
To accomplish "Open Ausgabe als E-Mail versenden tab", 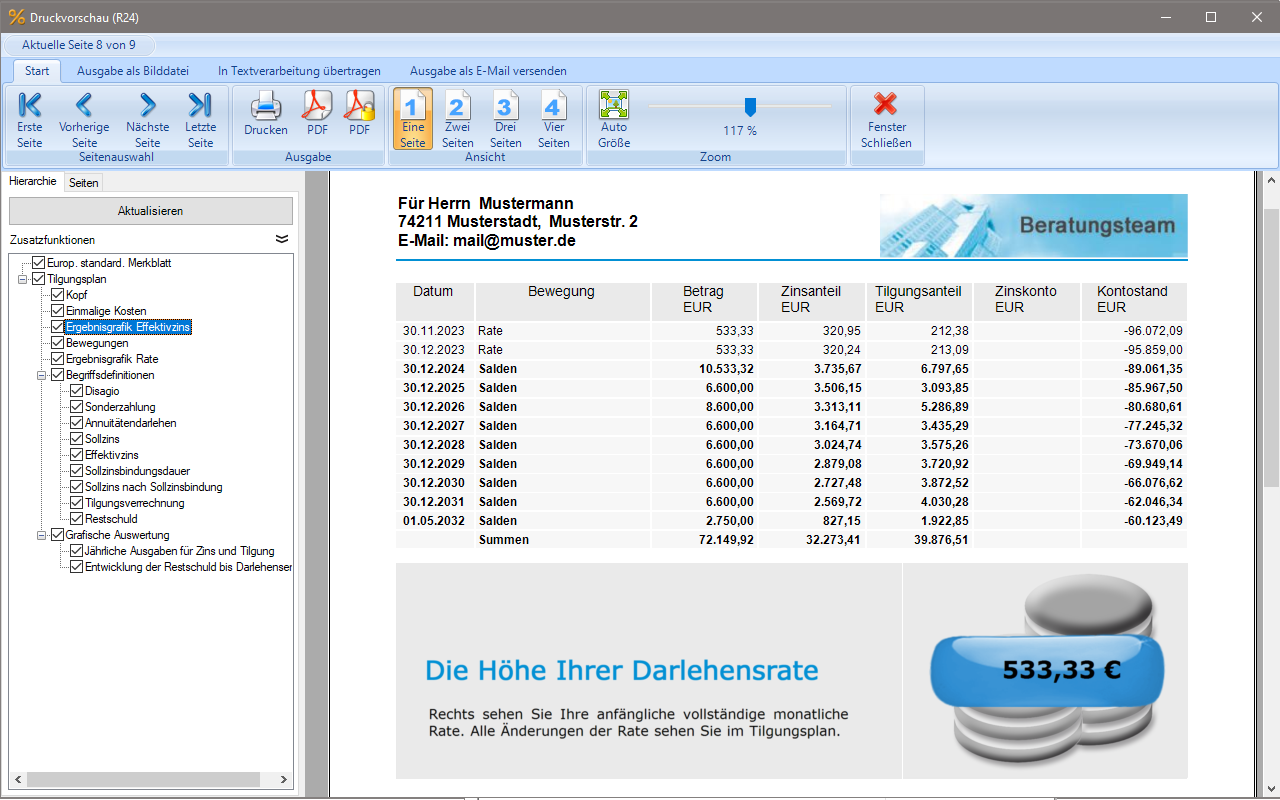I will point(488,71).
